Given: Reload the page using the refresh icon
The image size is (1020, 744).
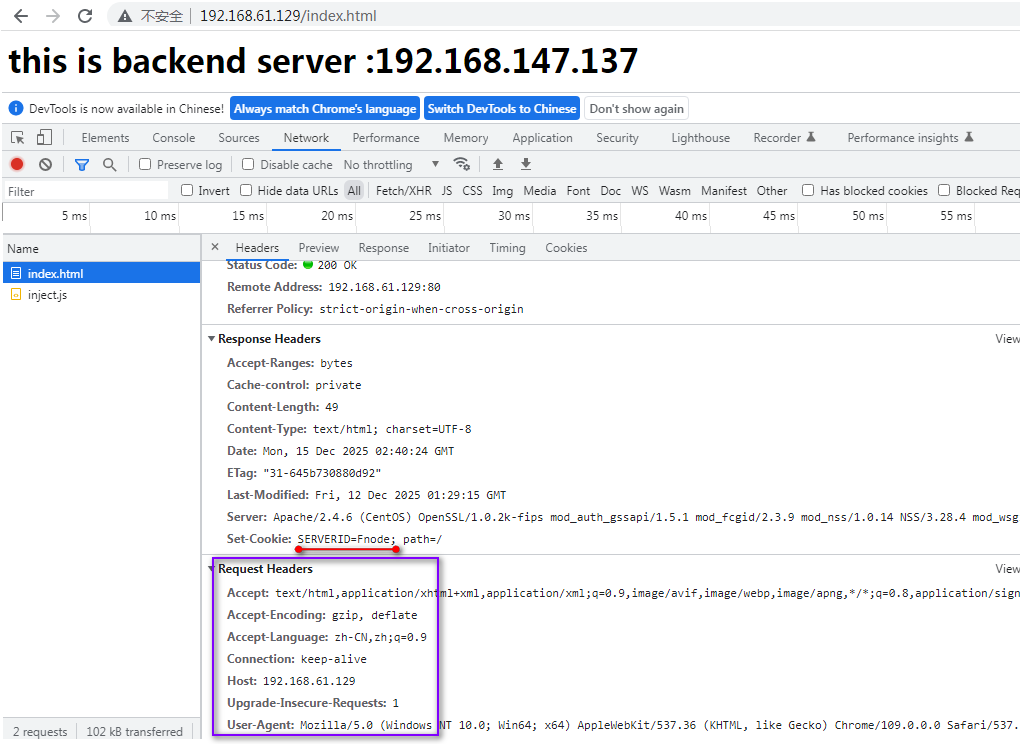Looking at the screenshot, I should tap(85, 16).
